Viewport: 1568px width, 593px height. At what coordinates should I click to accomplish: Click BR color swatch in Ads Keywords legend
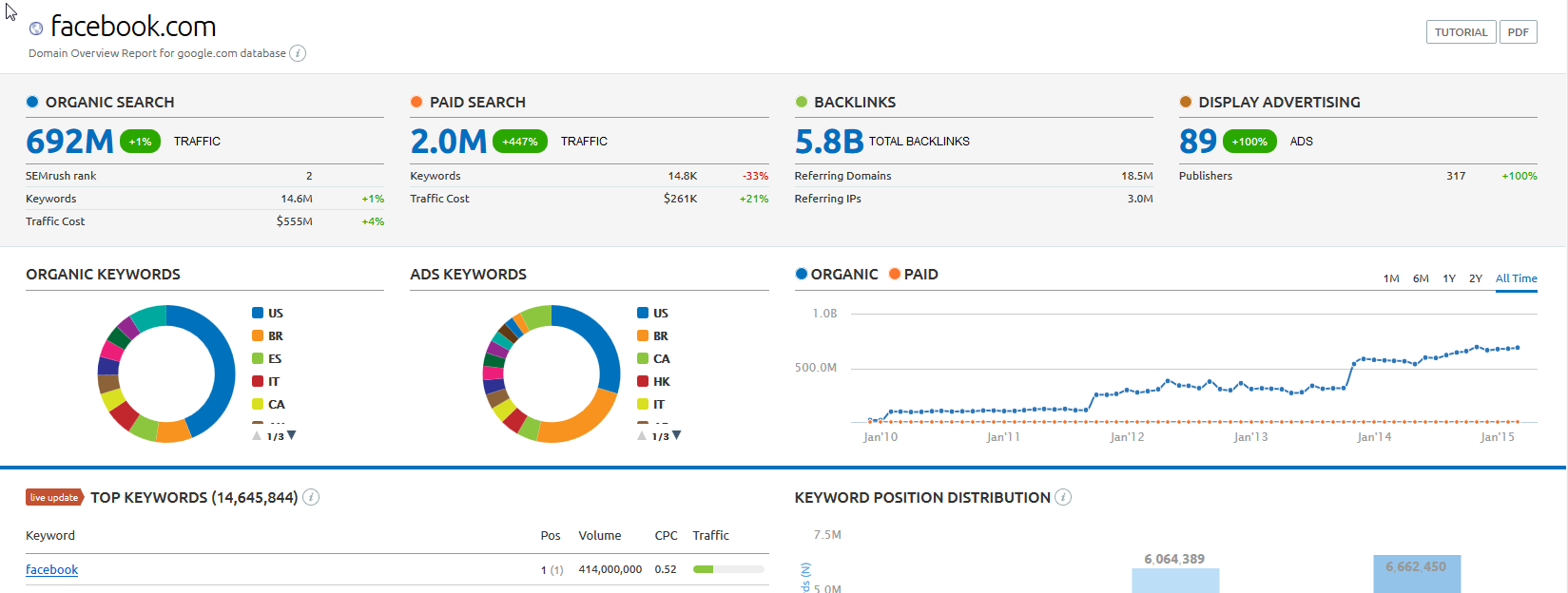point(643,335)
